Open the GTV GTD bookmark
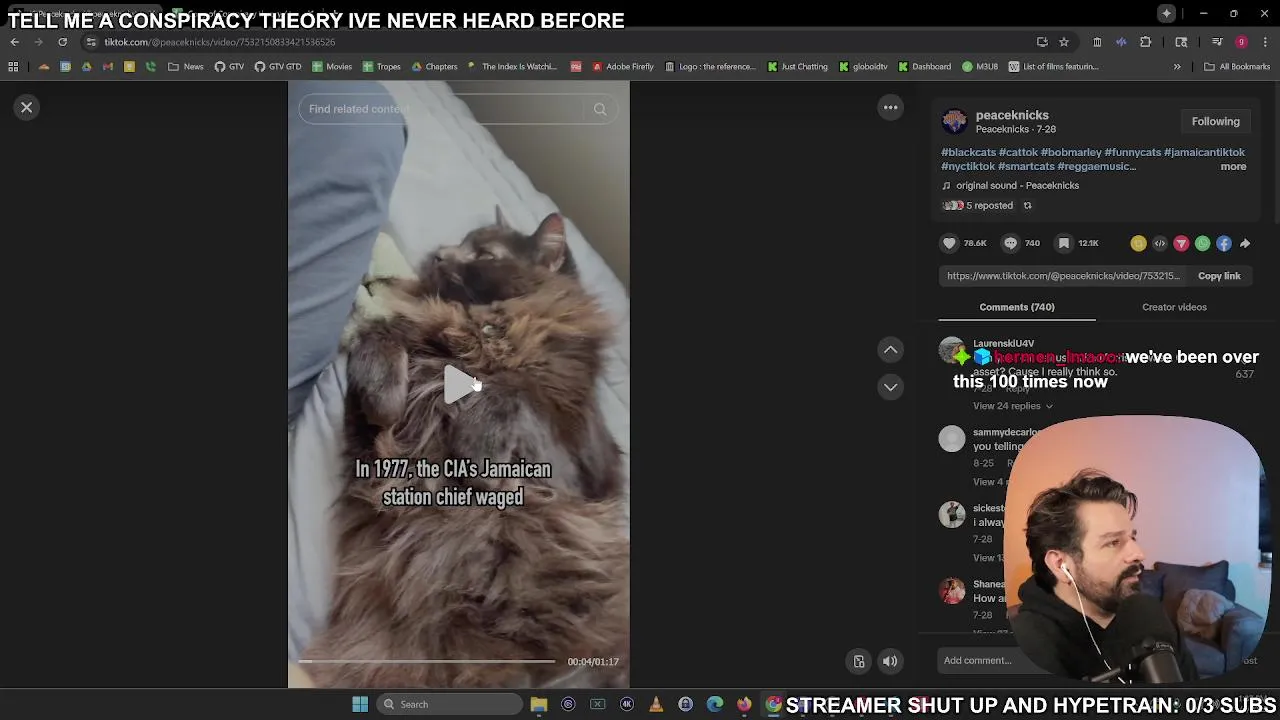Image resolution: width=1280 pixels, height=720 pixels. [x=277, y=67]
